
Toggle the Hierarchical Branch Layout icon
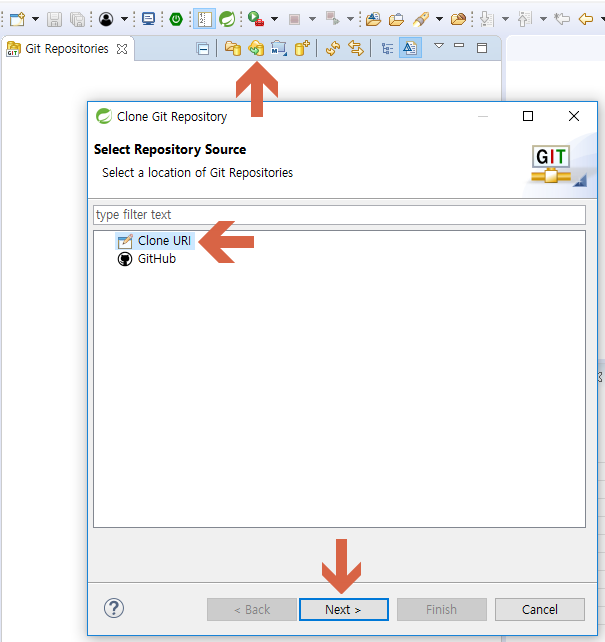click(387, 49)
